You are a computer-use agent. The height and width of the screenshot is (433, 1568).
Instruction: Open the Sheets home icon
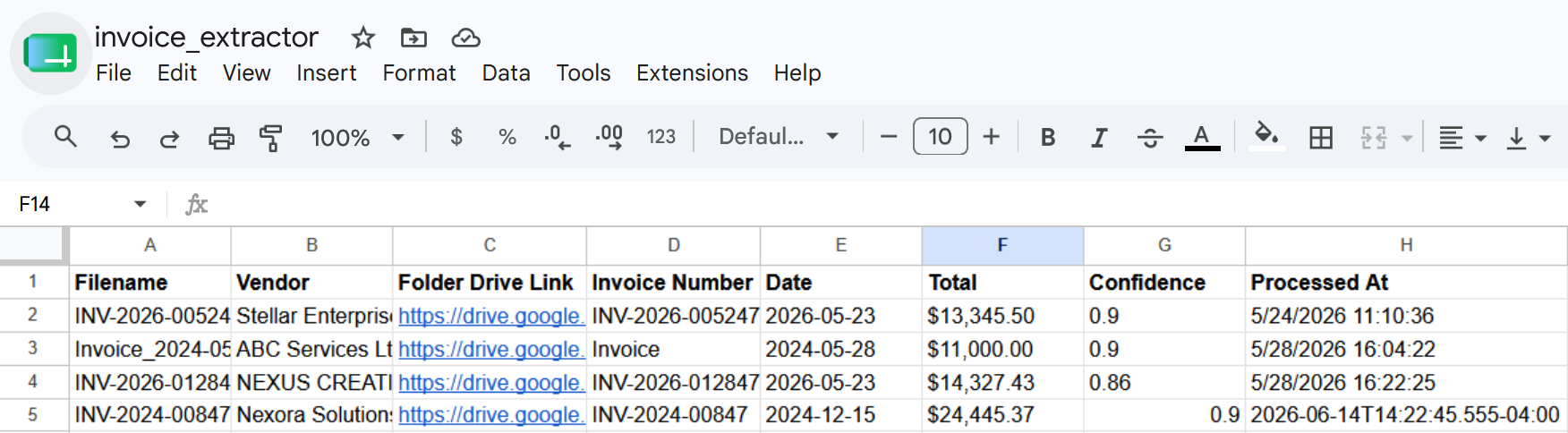[50, 54]
